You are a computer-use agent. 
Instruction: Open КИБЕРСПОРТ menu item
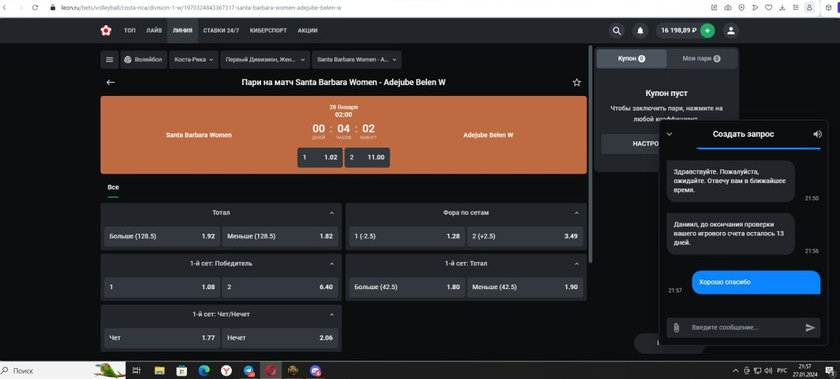click(x=268, y=31)
